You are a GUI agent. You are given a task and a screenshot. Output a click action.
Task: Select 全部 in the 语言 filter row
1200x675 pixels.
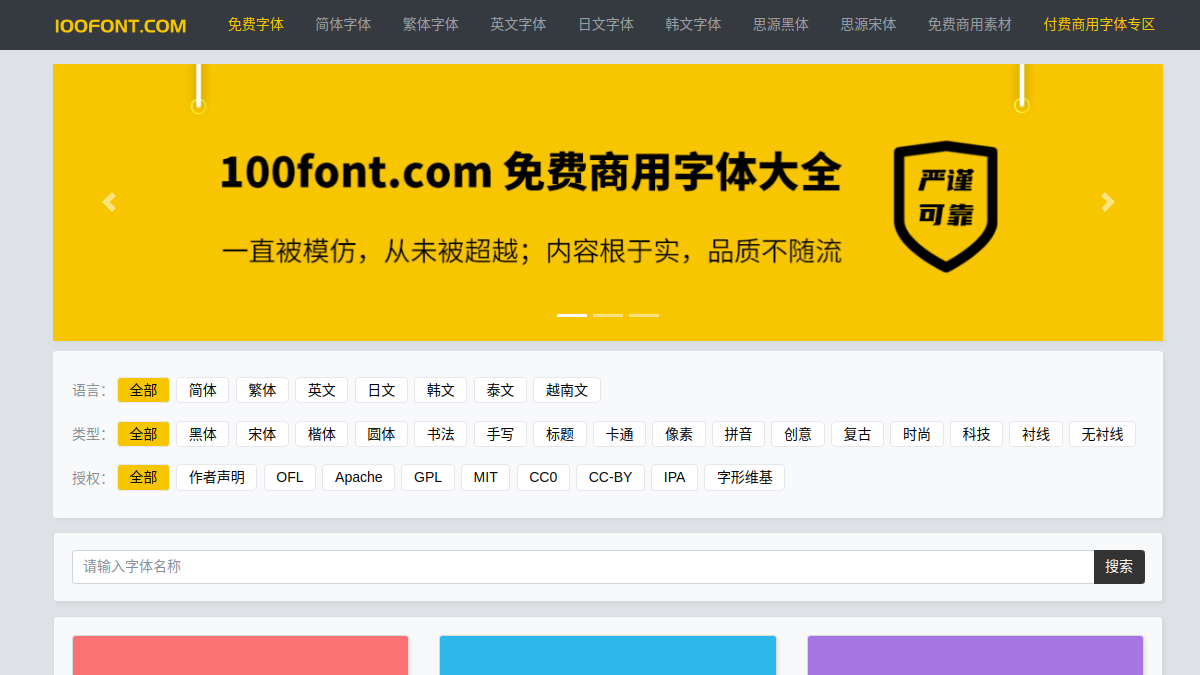(143, 390)
